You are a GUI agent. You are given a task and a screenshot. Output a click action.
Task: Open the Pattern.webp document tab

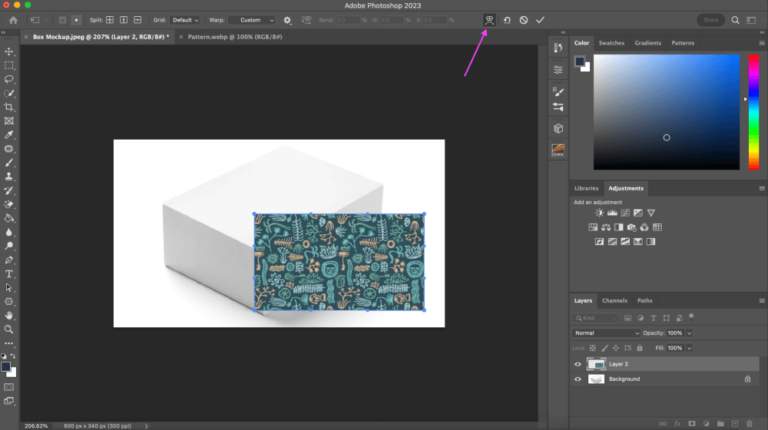pyautogui.click(x=235, y=37)
